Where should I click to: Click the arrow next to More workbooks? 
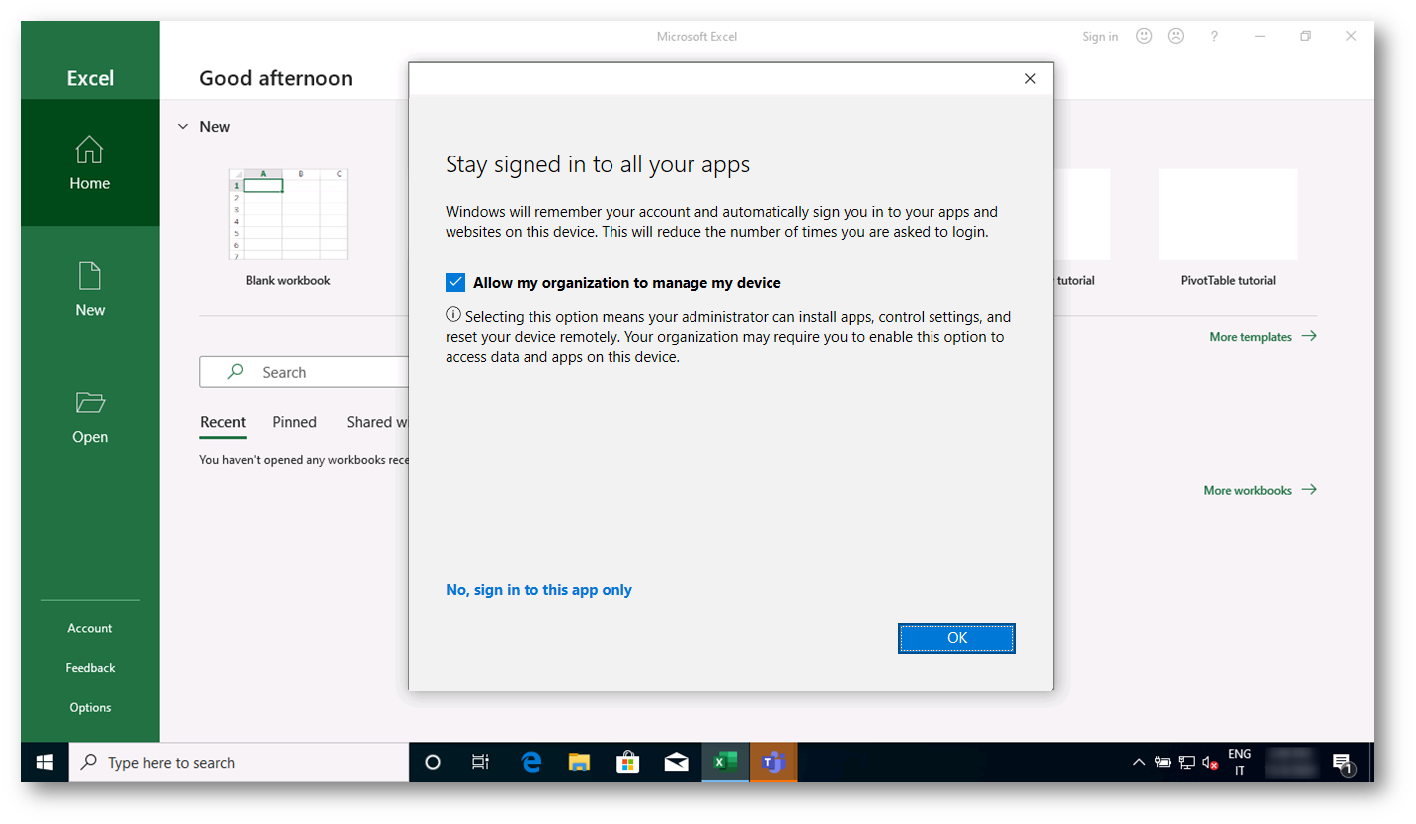pyautogui.click(x=1309, y=490)
